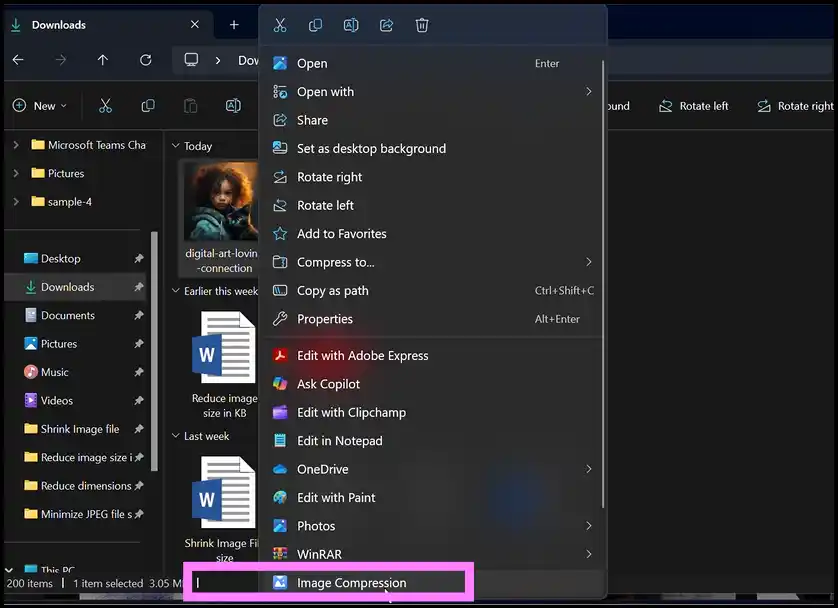Image resolution: width=838 pixels, height=608 pixels.
Task: Choose Edit with Paint
Action: (x=433, y=497)
